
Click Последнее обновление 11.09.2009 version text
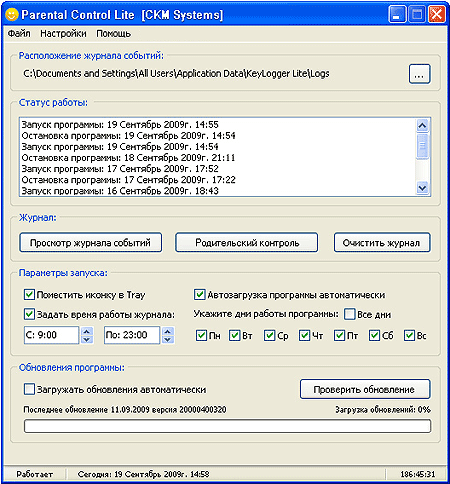[x=125, y=409]
